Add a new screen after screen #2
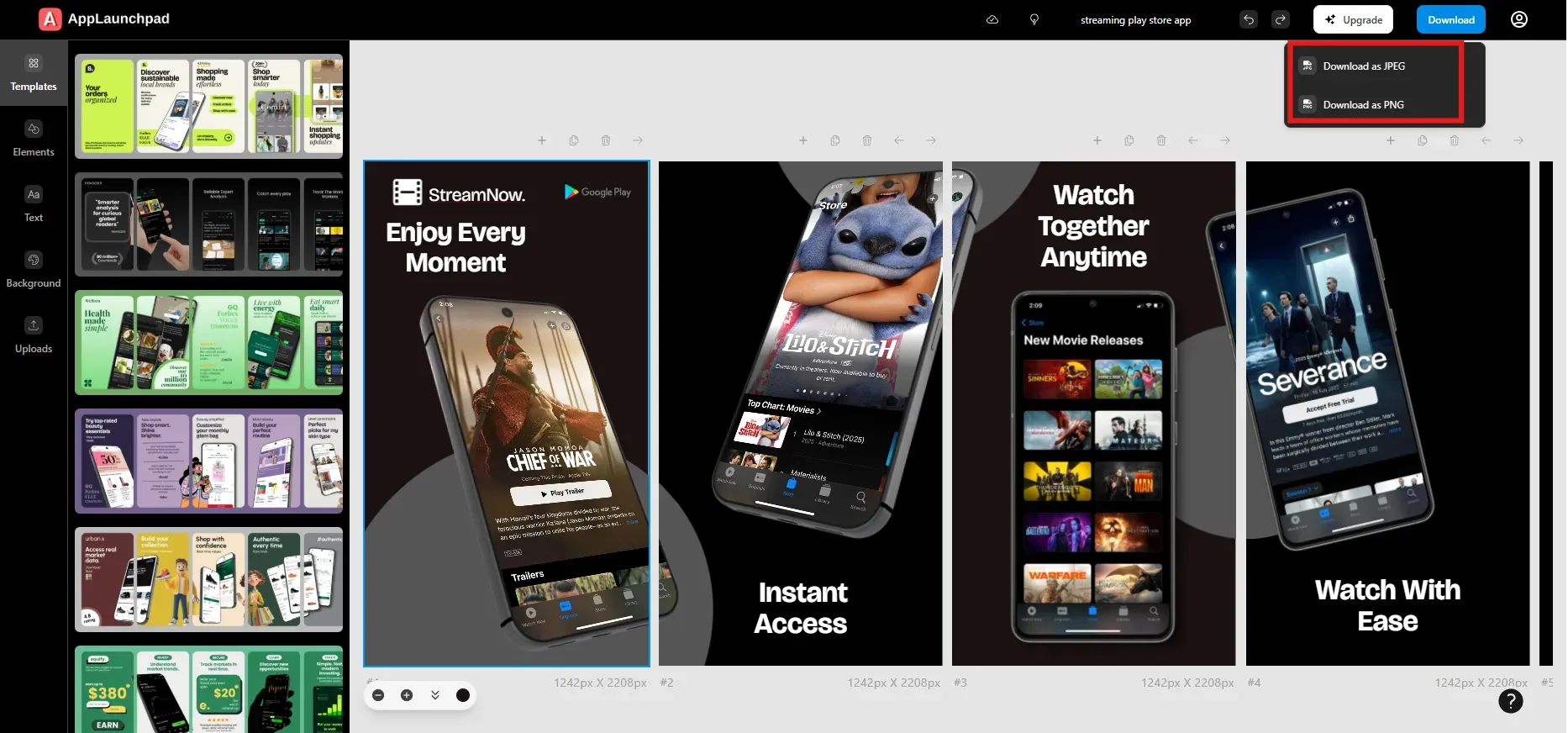 coord(803,140)
